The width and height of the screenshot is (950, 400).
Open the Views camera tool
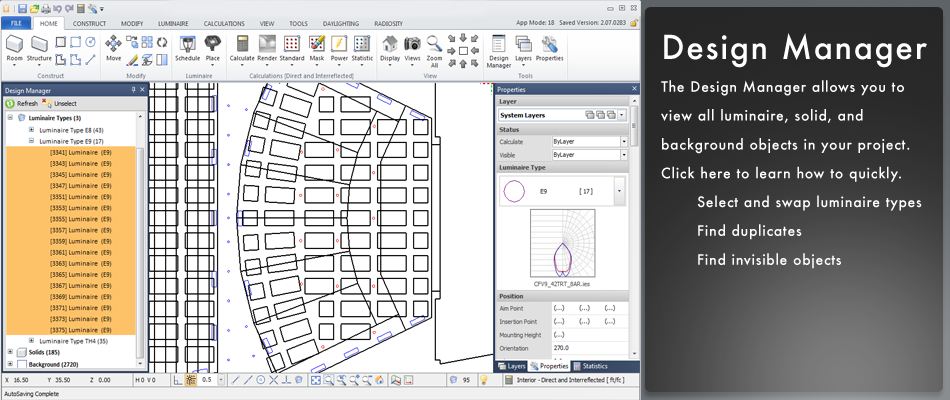(413, 48)
